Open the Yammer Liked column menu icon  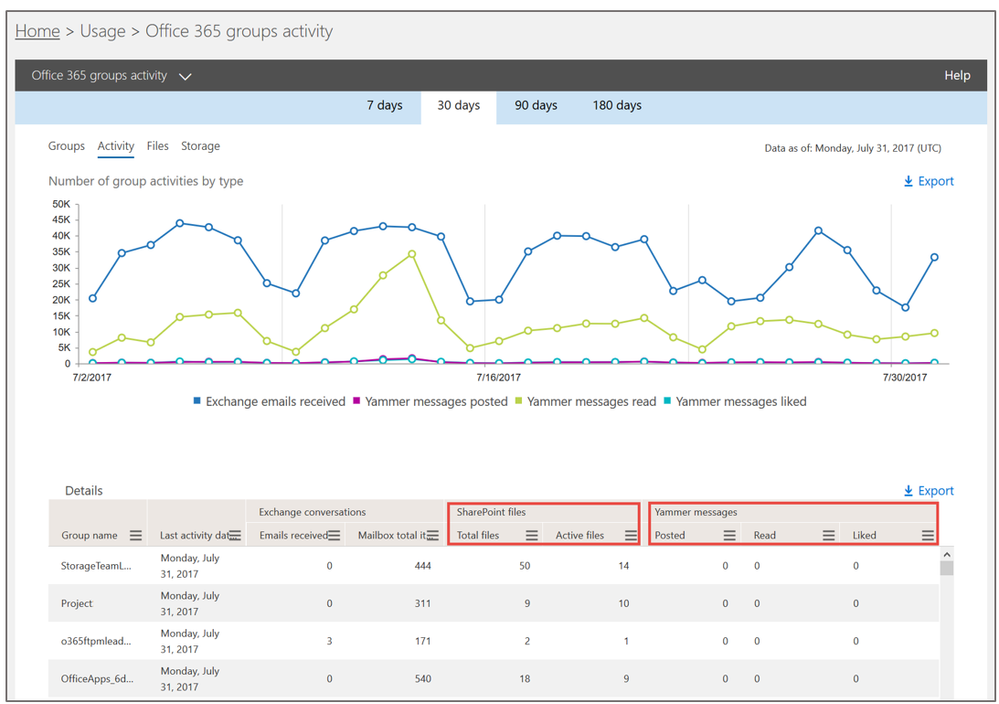point(928,535)
